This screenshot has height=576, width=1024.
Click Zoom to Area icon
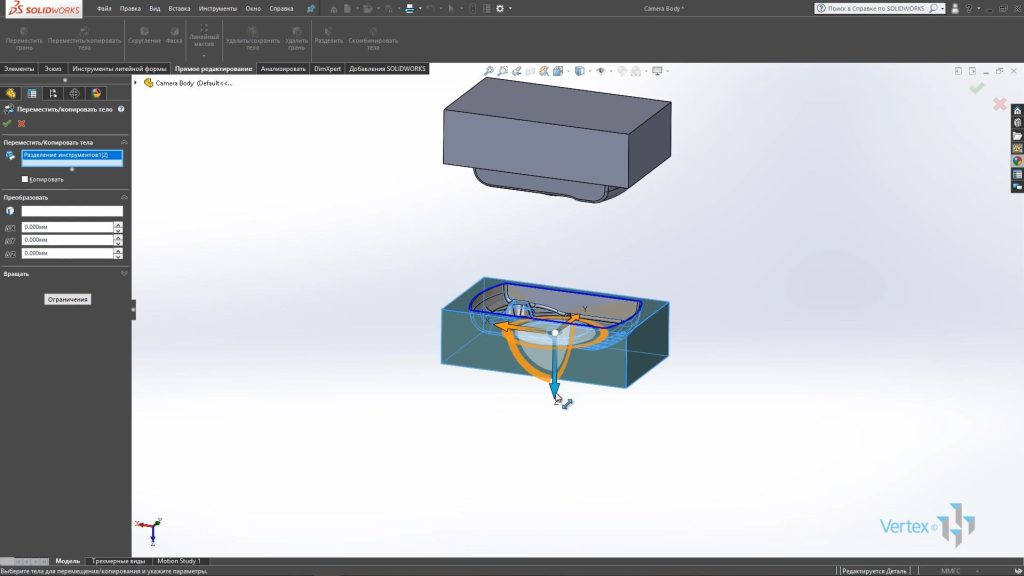click(x=502, y=71)
